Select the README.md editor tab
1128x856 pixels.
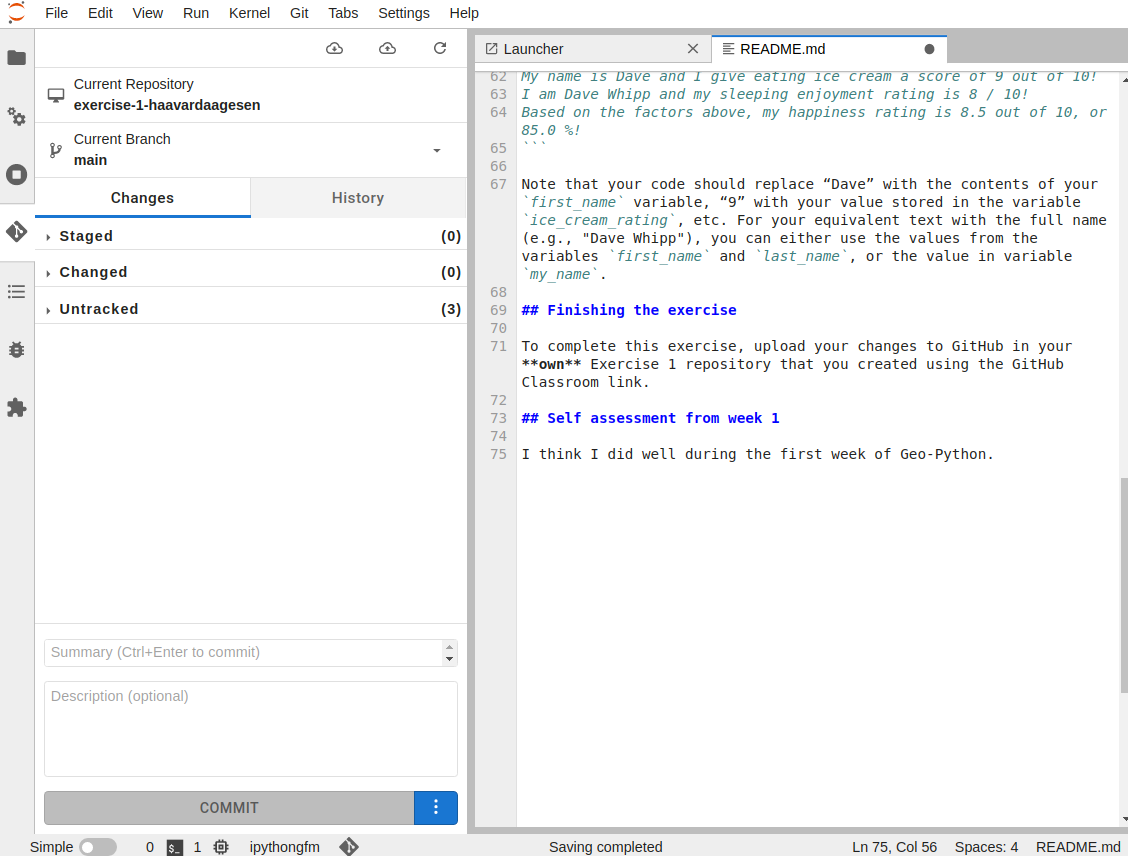click(829, 49)
